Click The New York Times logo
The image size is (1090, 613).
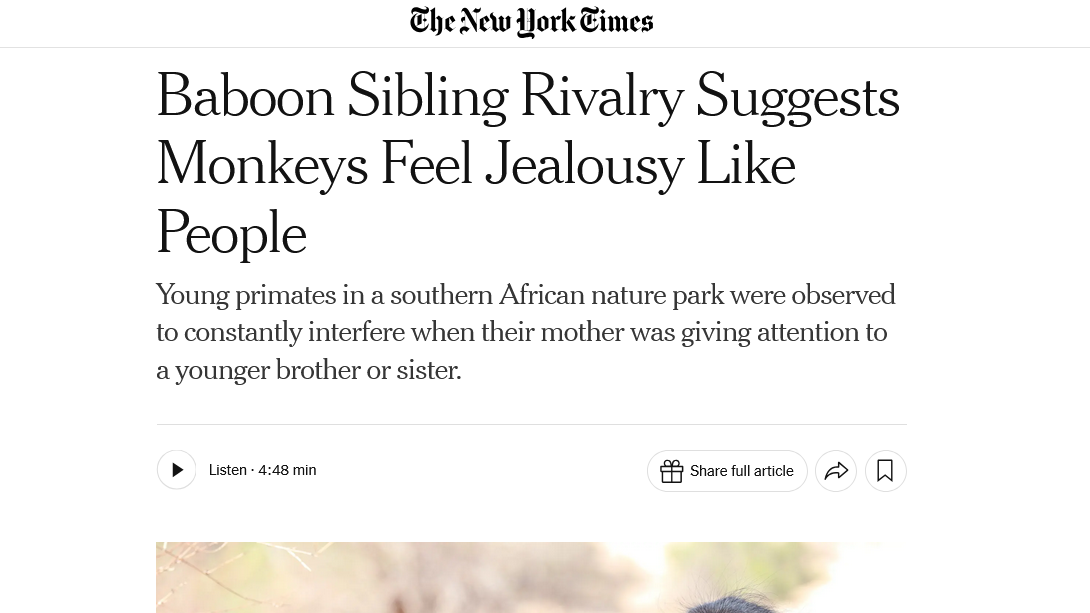click(x=531, y=22)
